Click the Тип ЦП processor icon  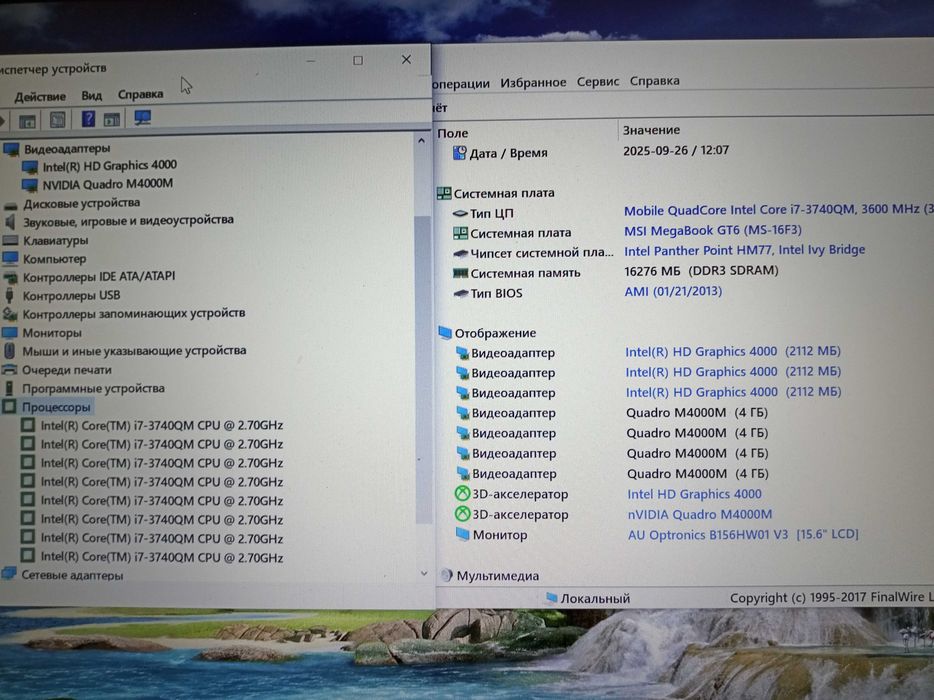[x=460, y=213]
